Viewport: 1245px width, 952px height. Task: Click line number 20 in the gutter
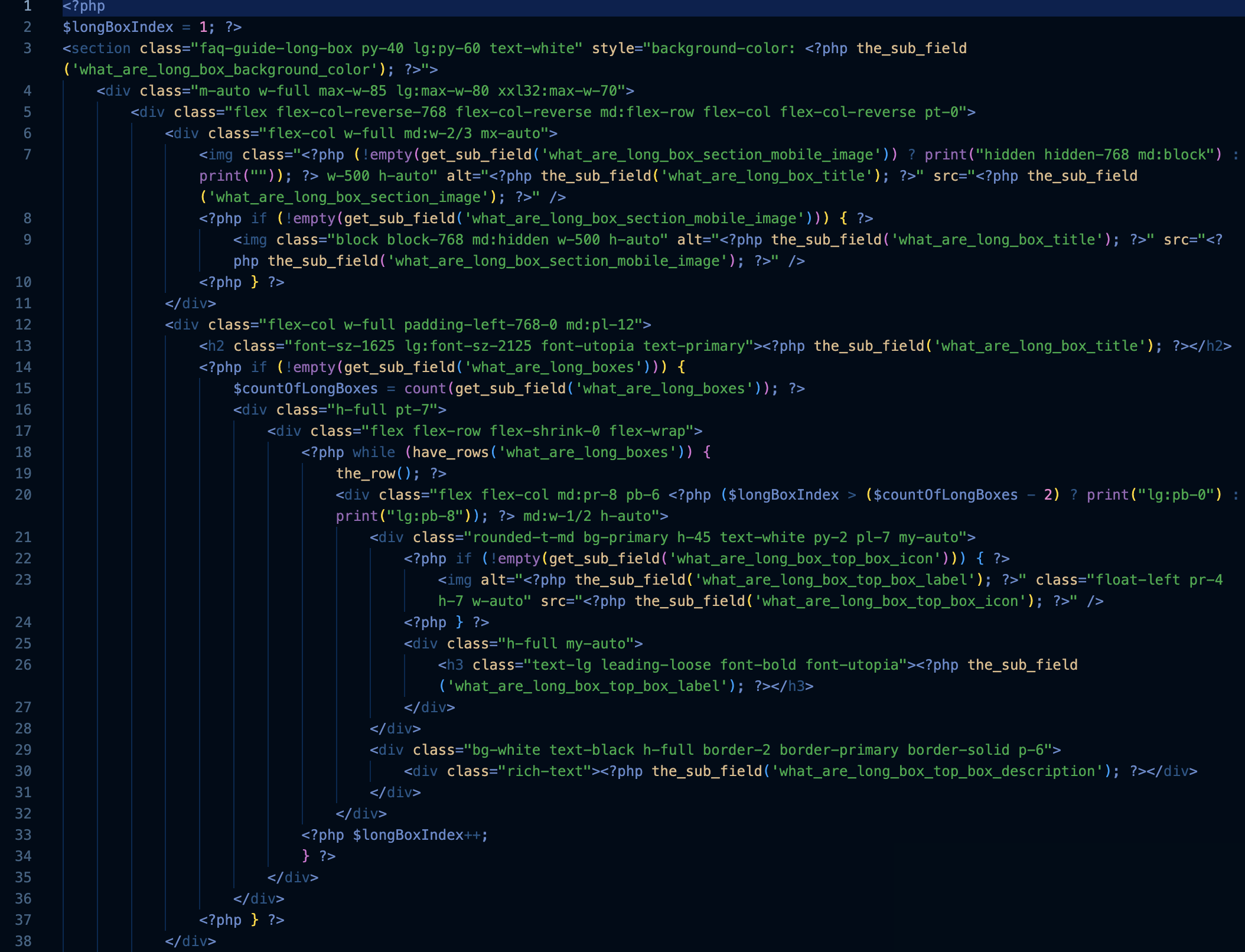(x=23, y=495)
